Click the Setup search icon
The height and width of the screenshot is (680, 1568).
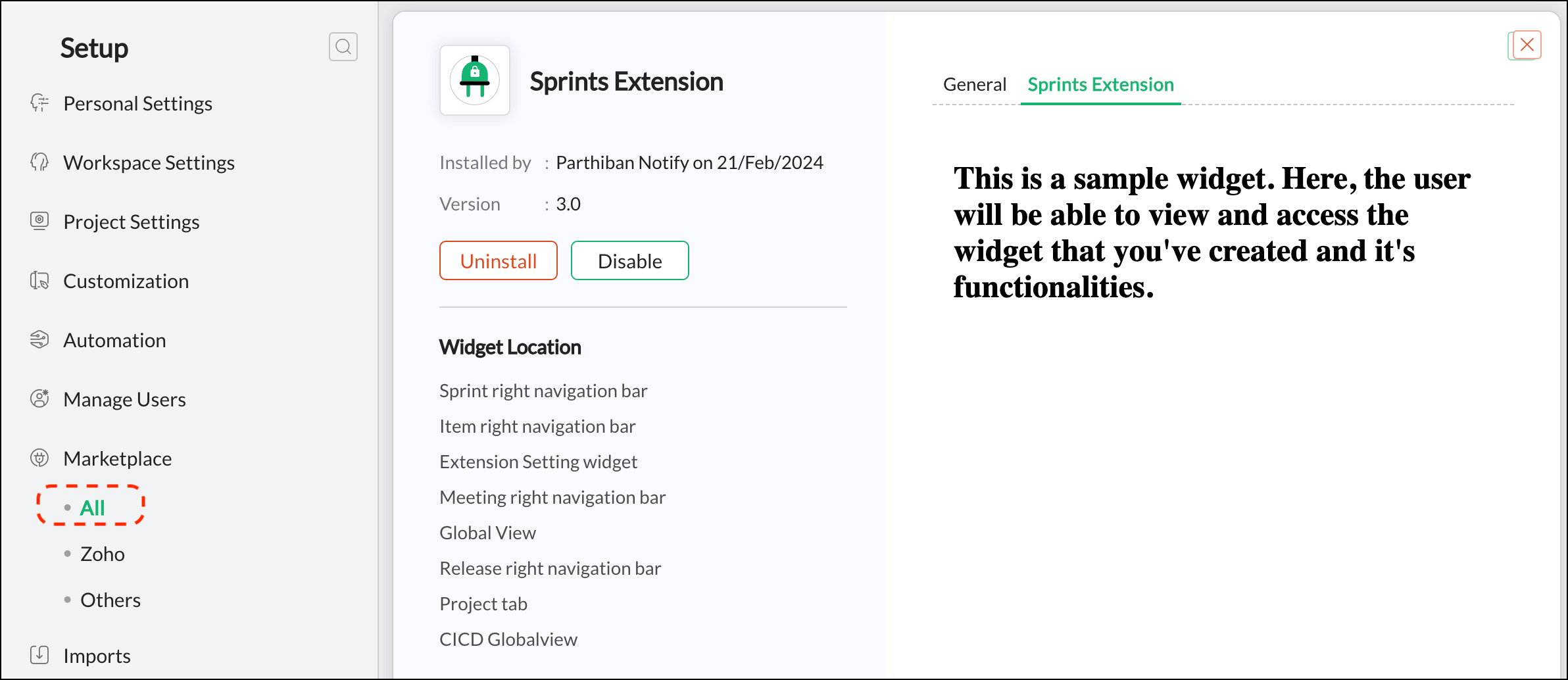(343, 47)
